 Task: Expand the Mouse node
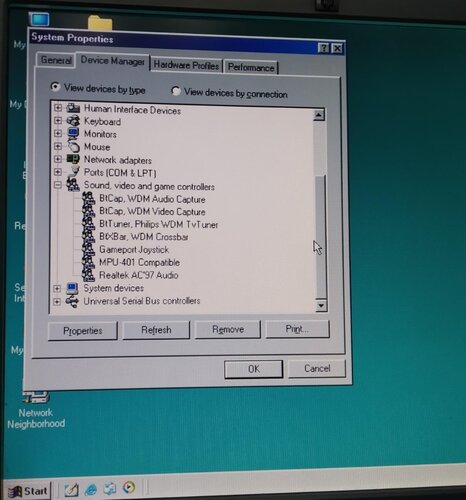click(x=58, y=146)
